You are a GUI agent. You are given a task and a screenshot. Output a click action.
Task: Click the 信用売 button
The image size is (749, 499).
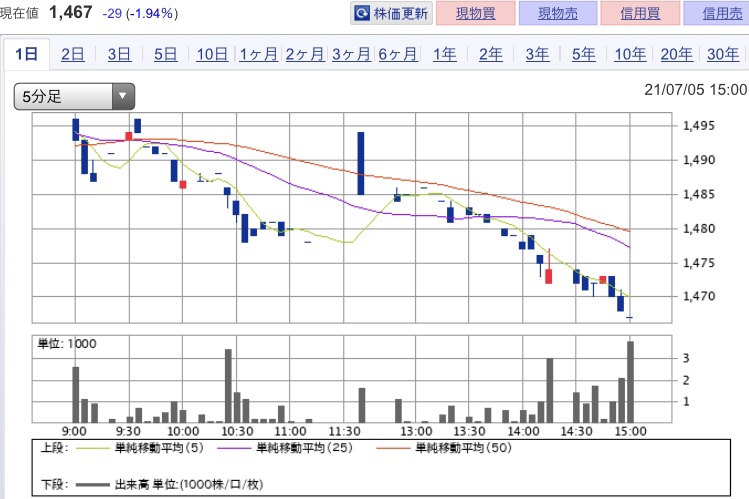(719, 13)
